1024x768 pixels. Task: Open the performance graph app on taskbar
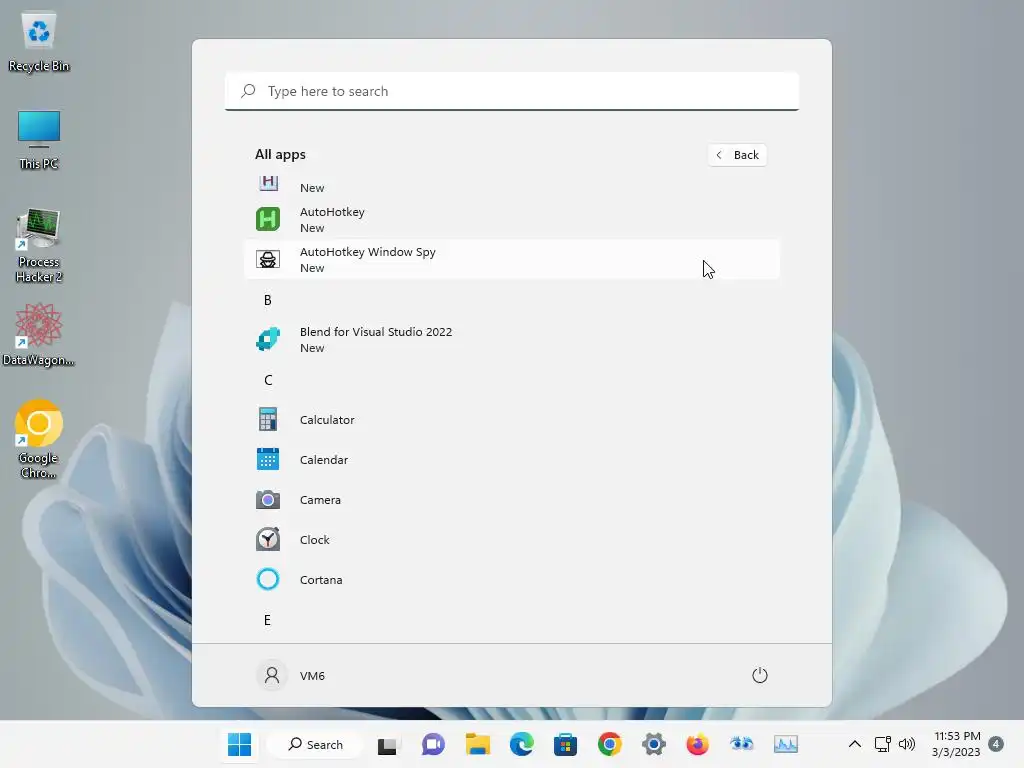point(786,744)
